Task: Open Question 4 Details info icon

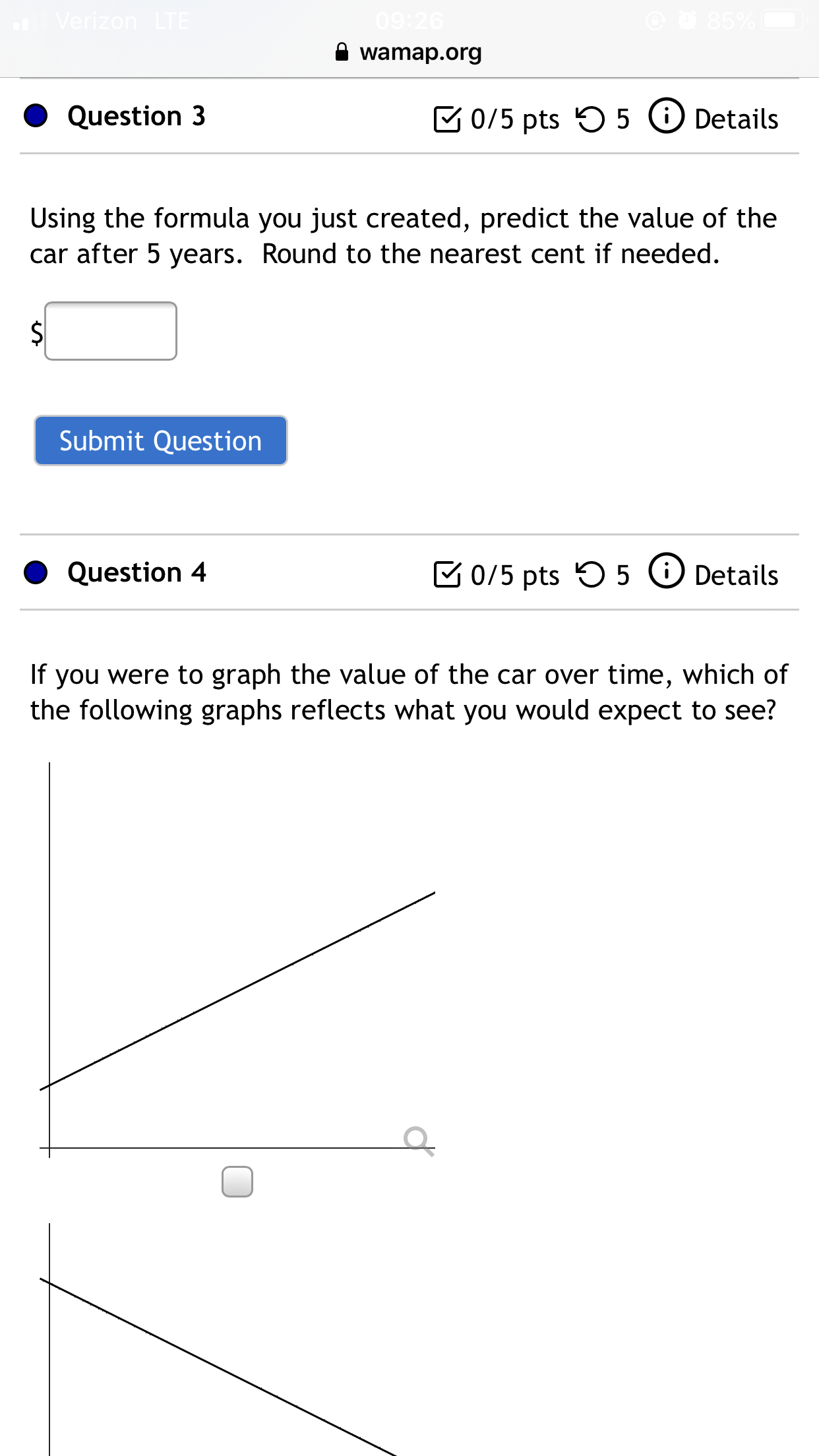Action: coord(667,571)
